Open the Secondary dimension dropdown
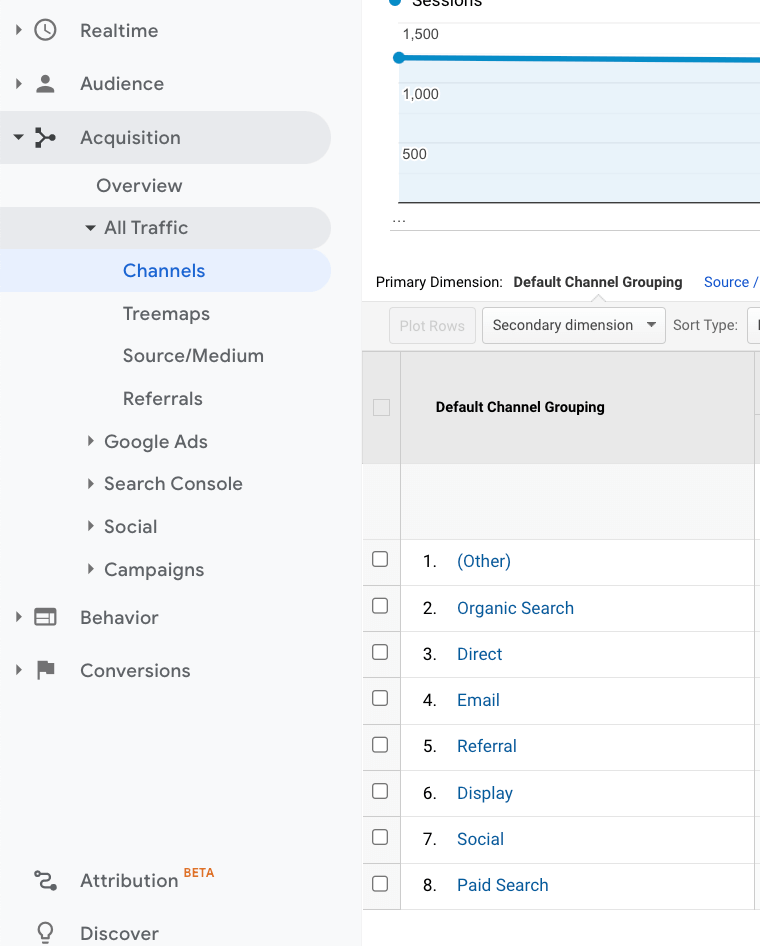 (x=573, y=325)
